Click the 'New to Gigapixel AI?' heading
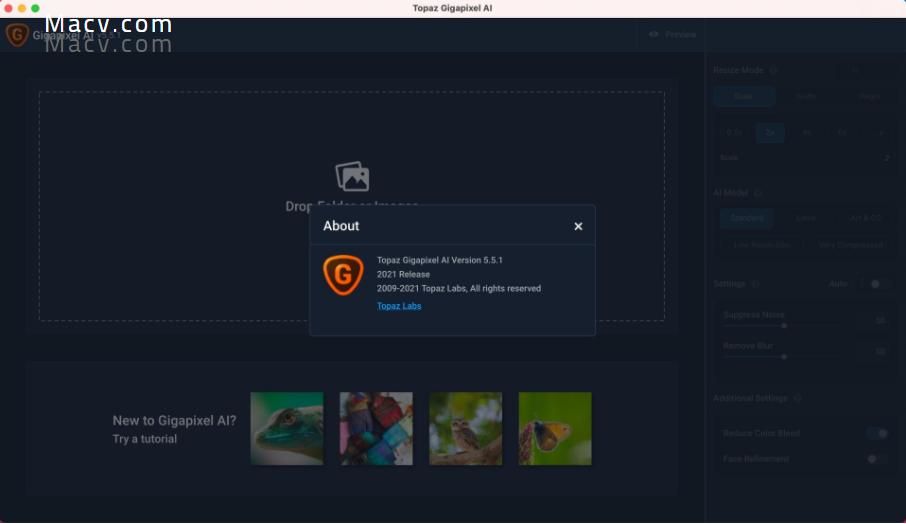 tap(174, 421)
